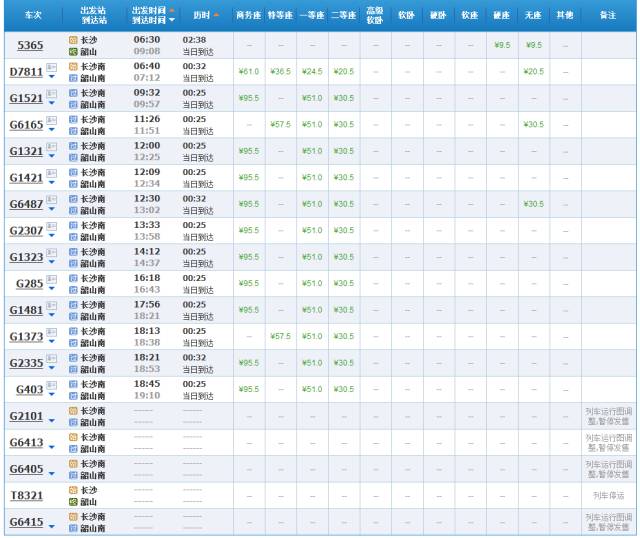The width and height of the screenshot is (640, 538).
Task: Expand stop details arrow for train G6405
Action: pyautogui.click(x=51, y=474)
